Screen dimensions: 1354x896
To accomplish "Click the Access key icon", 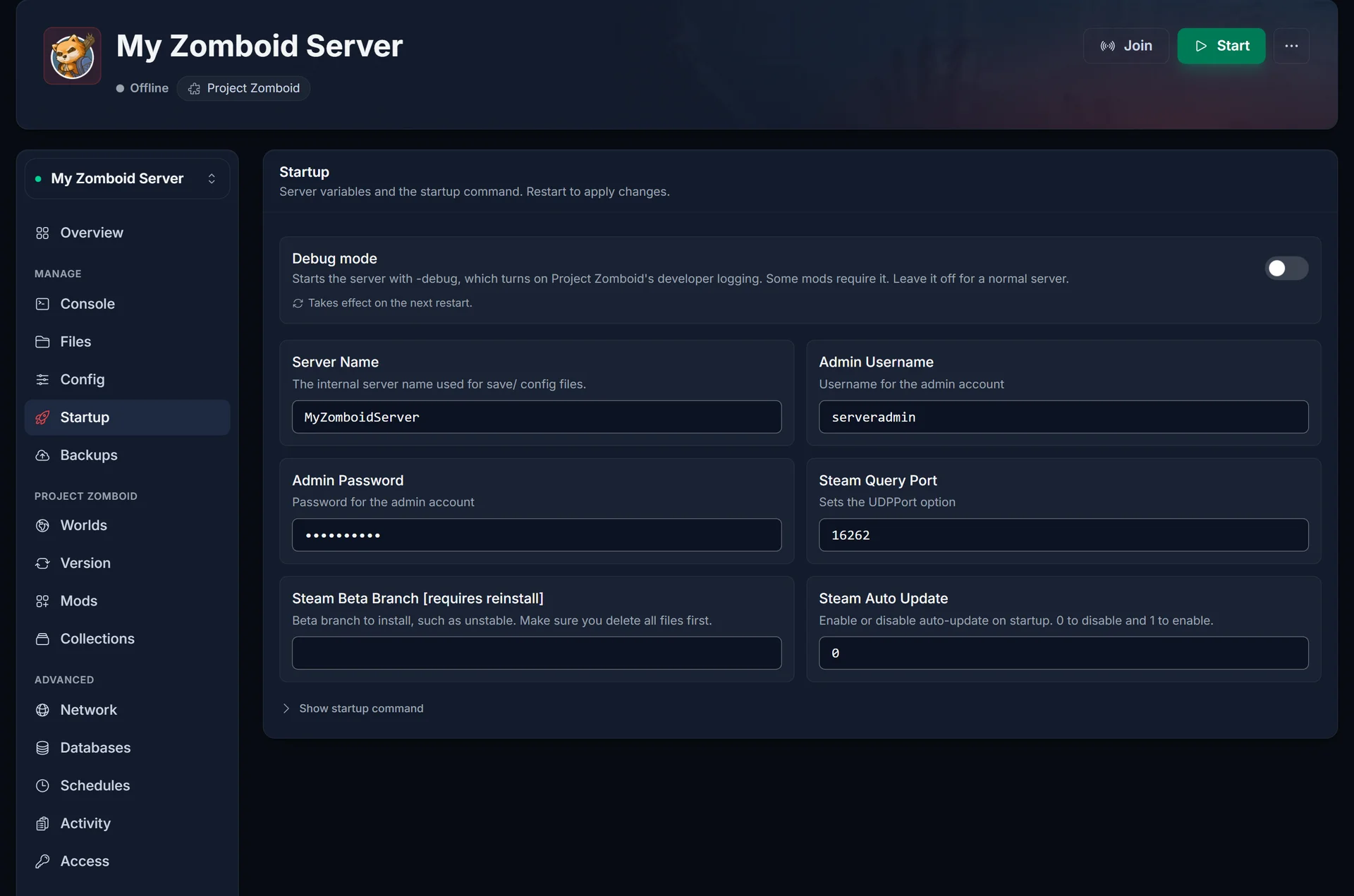I will click(42, 861).
